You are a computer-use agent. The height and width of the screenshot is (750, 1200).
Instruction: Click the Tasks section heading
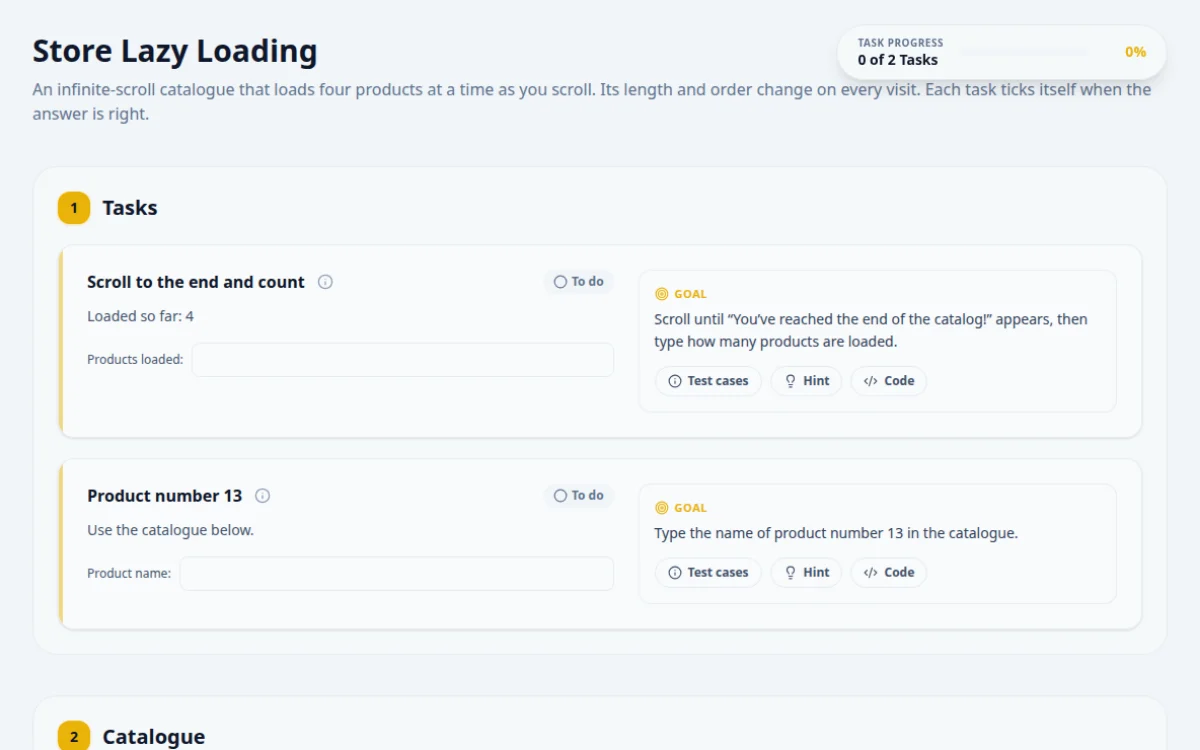(x=130, y=208)
